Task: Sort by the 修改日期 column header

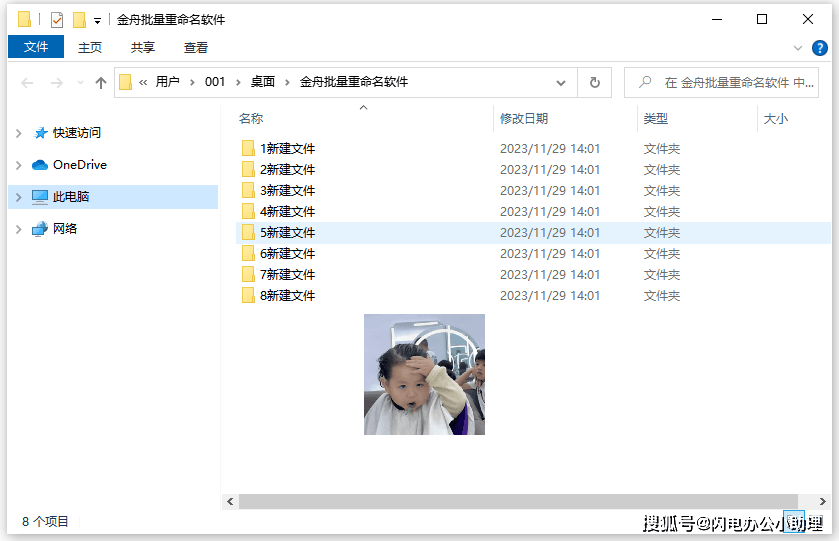Action: [x=524, y=119]
